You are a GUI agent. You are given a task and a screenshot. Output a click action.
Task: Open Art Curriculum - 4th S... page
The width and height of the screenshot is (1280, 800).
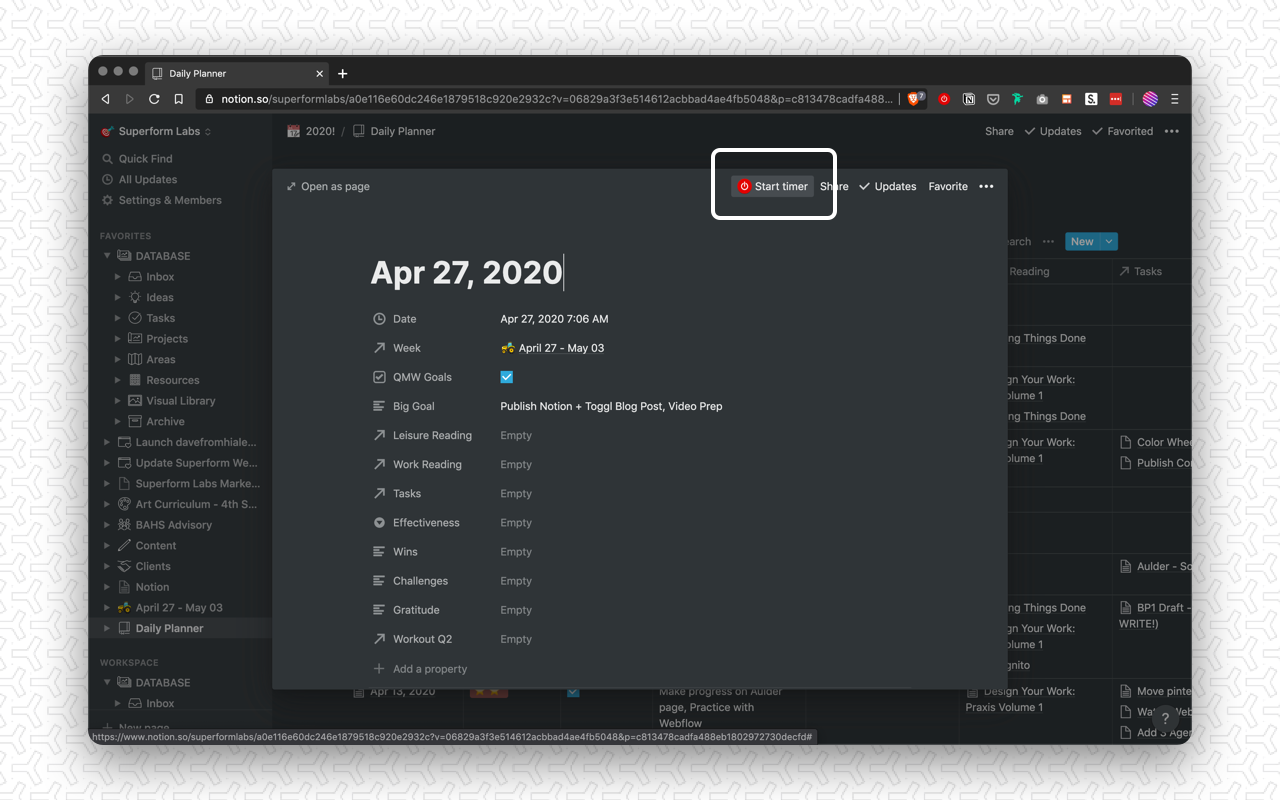click(196, 504)
